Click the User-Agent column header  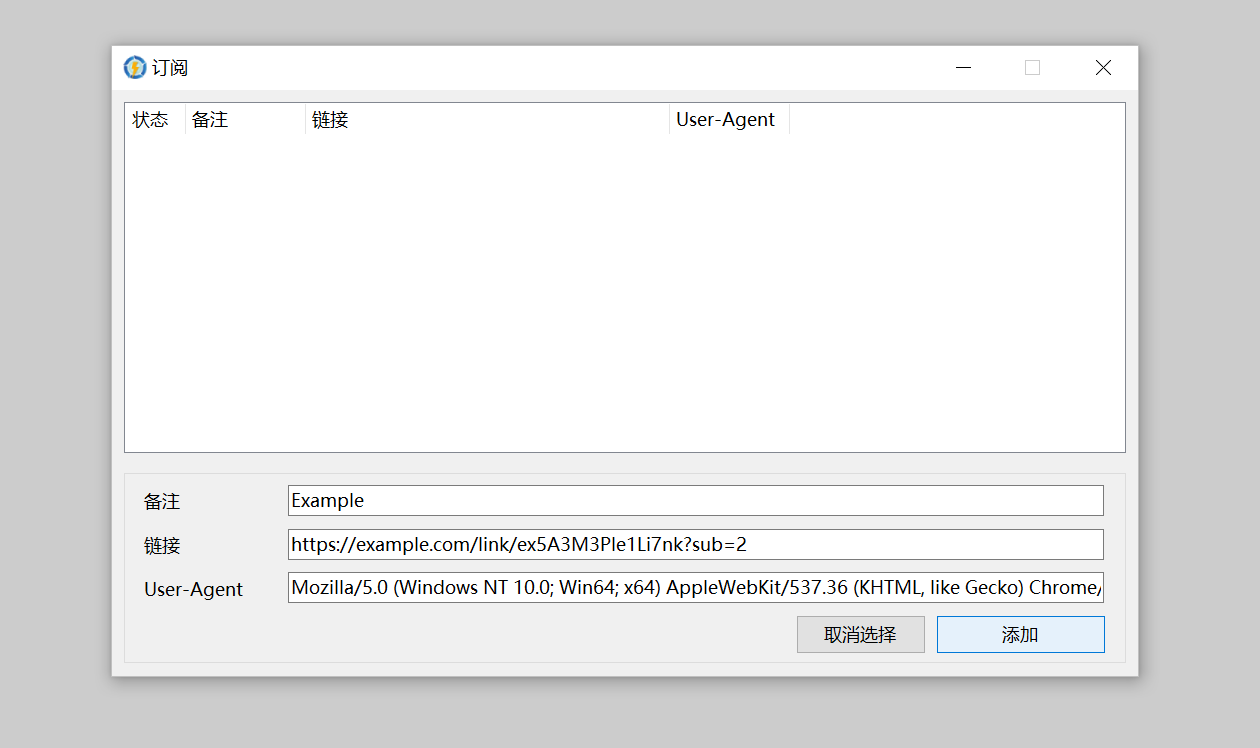(726, 120)
